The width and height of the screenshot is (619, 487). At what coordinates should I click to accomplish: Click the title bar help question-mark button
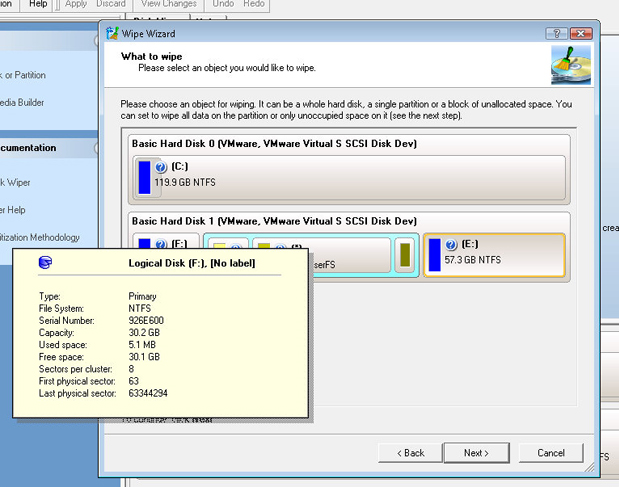pos(554,33)
